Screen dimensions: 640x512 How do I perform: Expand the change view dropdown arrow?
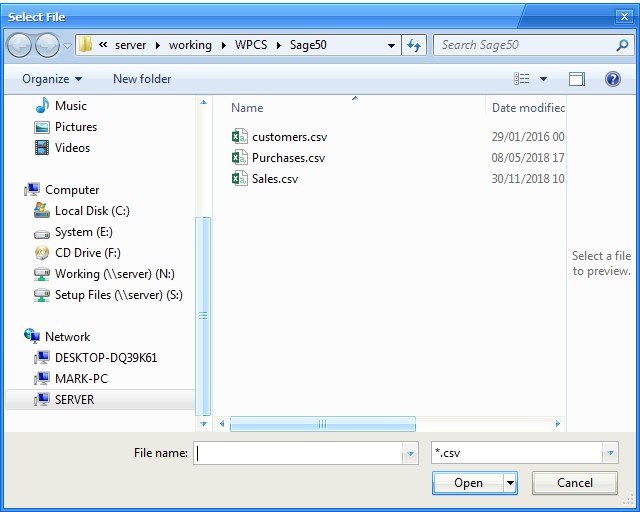pyautogui.click(x=544, y=79)
